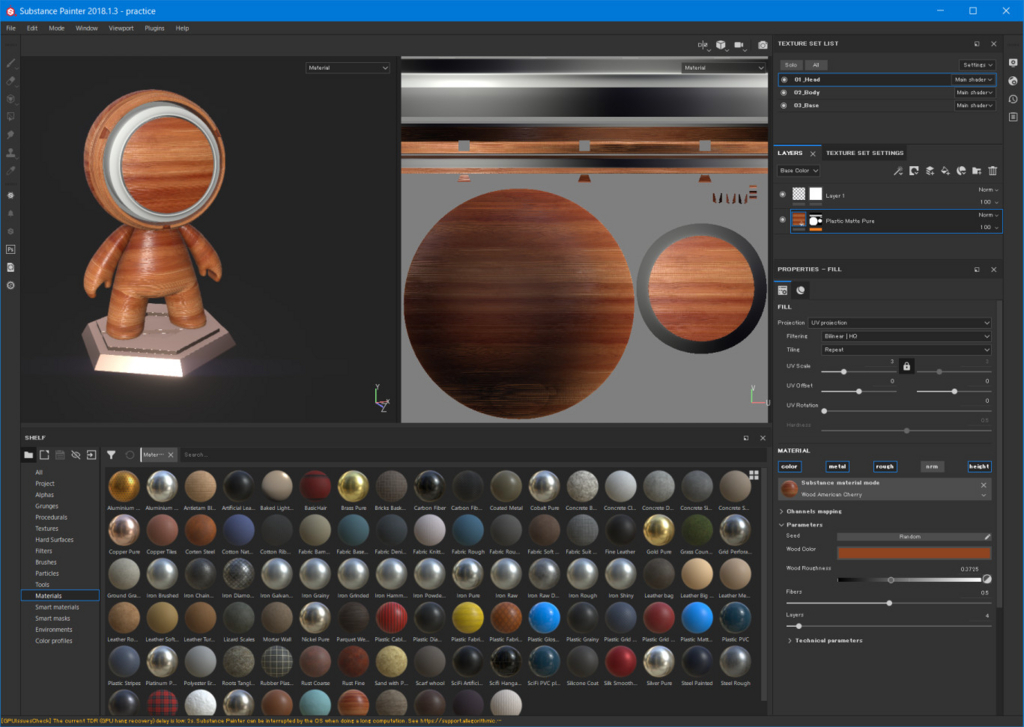This screenshot has height=727, width=1024.
Task: Click the 3D cube view icon above viewport
Action: pos(721,45)
